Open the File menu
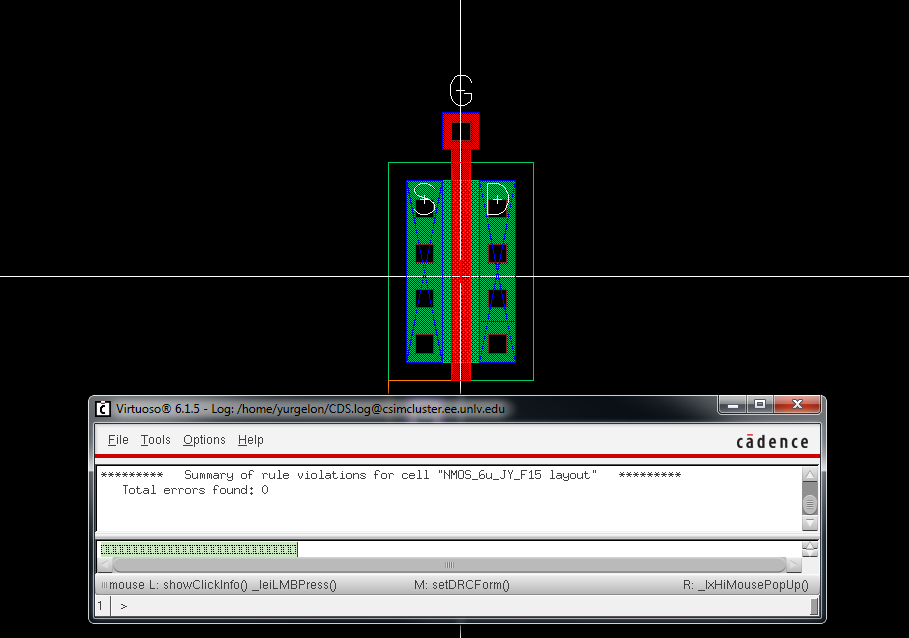Image resolution: width=909 pixels, height=638 pixels. (118, 440)
